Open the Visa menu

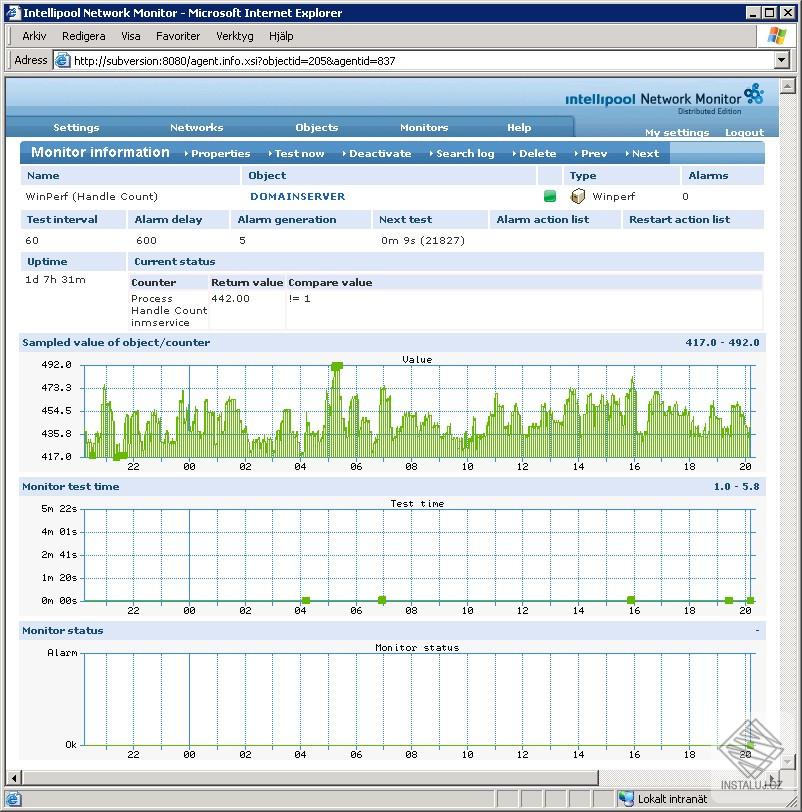click(x=130, y=36)
